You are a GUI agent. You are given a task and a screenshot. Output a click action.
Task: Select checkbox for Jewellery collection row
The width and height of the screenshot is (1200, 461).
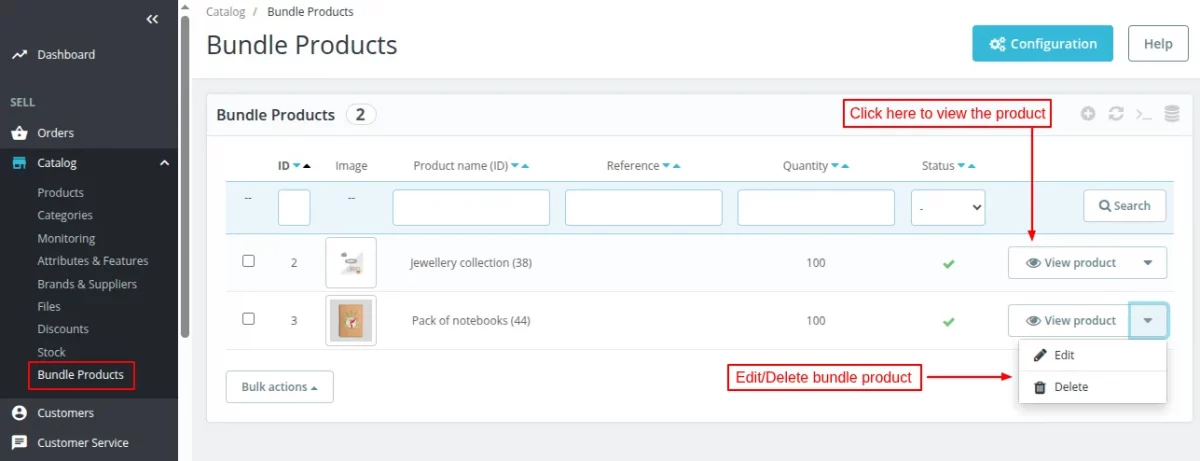pos(249,261)
